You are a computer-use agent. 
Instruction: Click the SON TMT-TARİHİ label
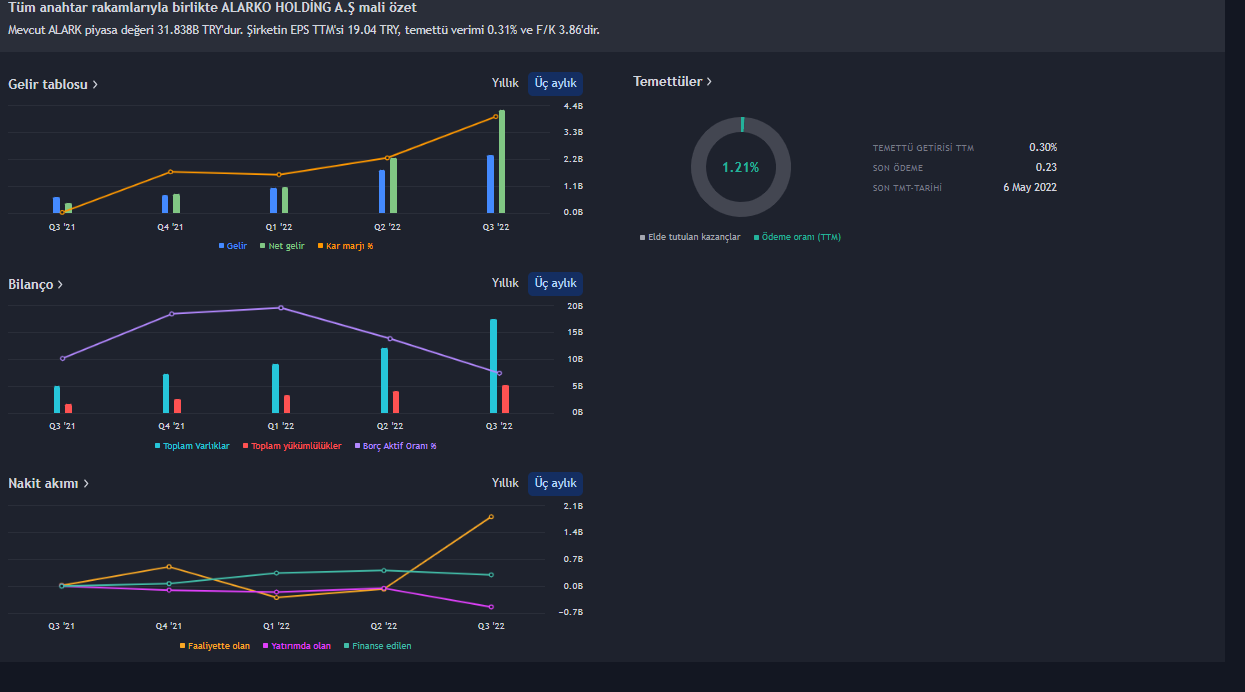(x=908, y=188)
